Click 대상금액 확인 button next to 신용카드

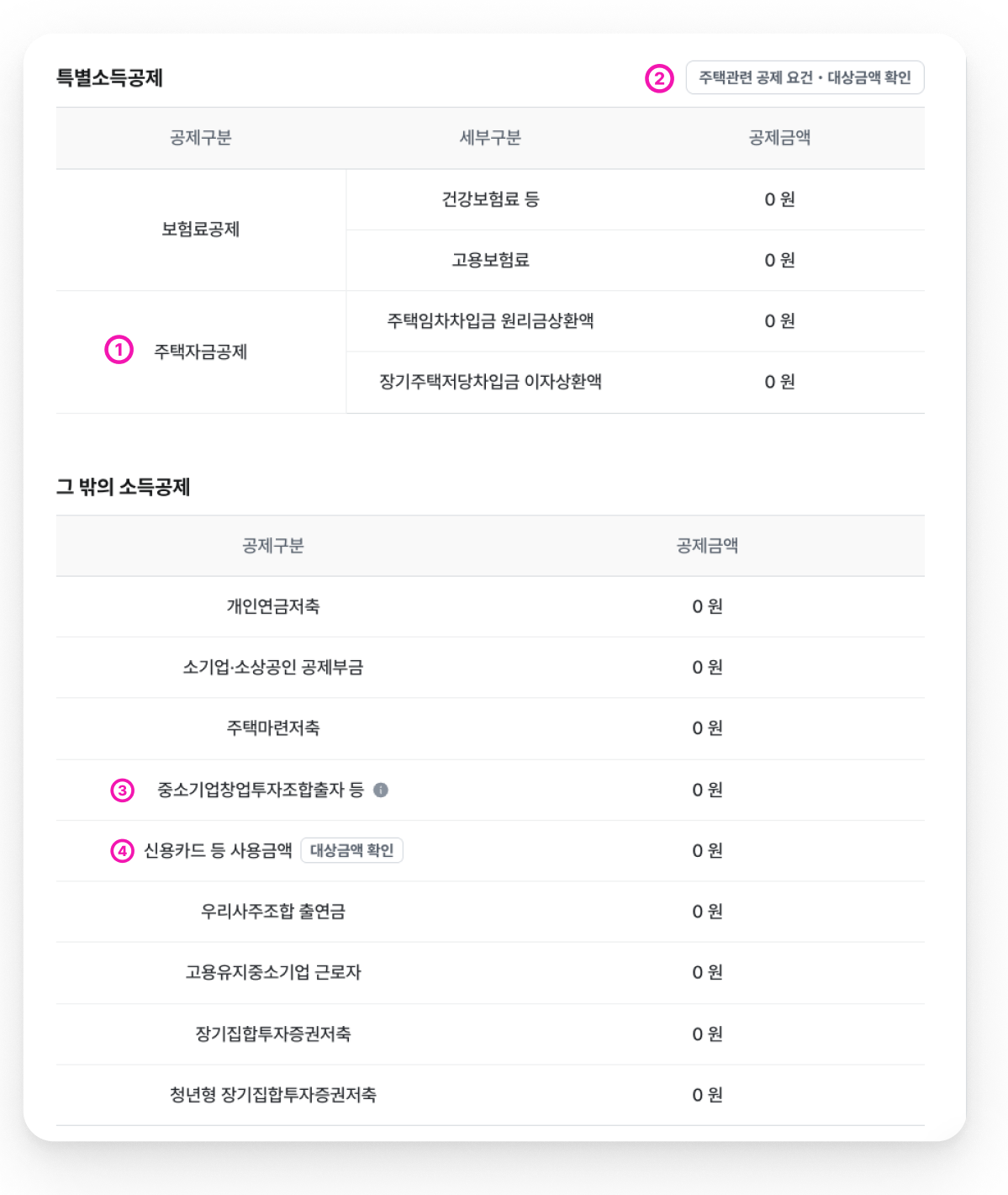(x=351, y=850)
